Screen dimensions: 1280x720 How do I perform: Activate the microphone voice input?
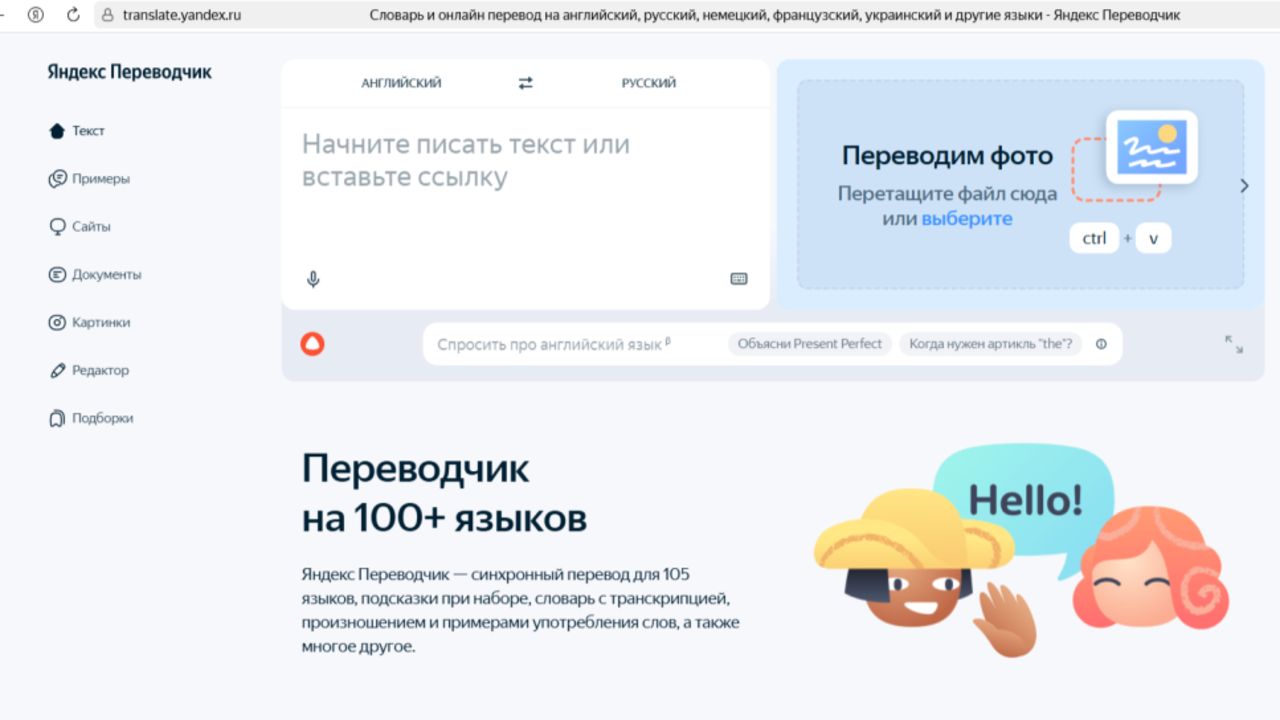(313, 279)
